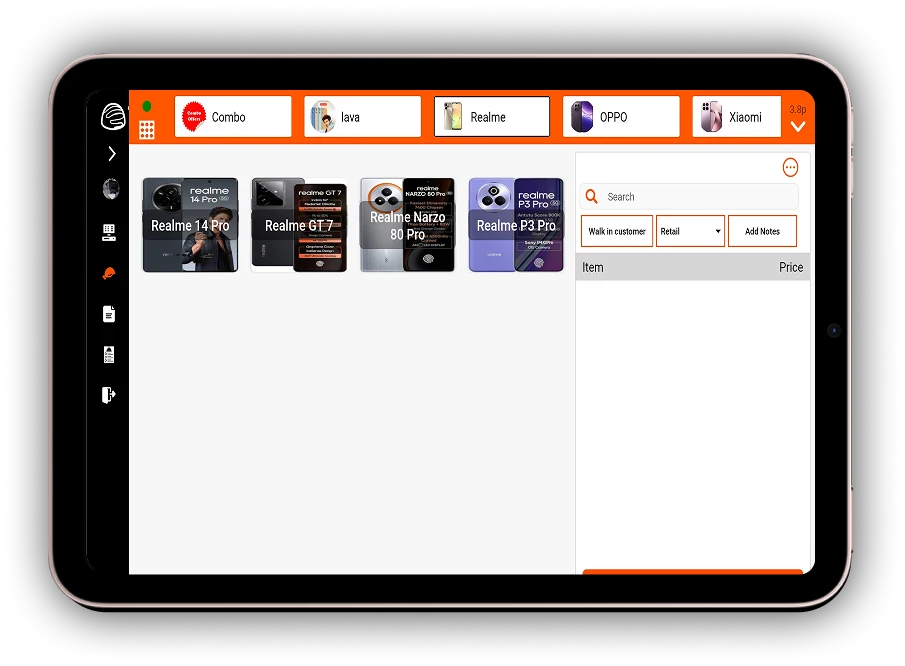Open the receipt sidebar icon

109,354
